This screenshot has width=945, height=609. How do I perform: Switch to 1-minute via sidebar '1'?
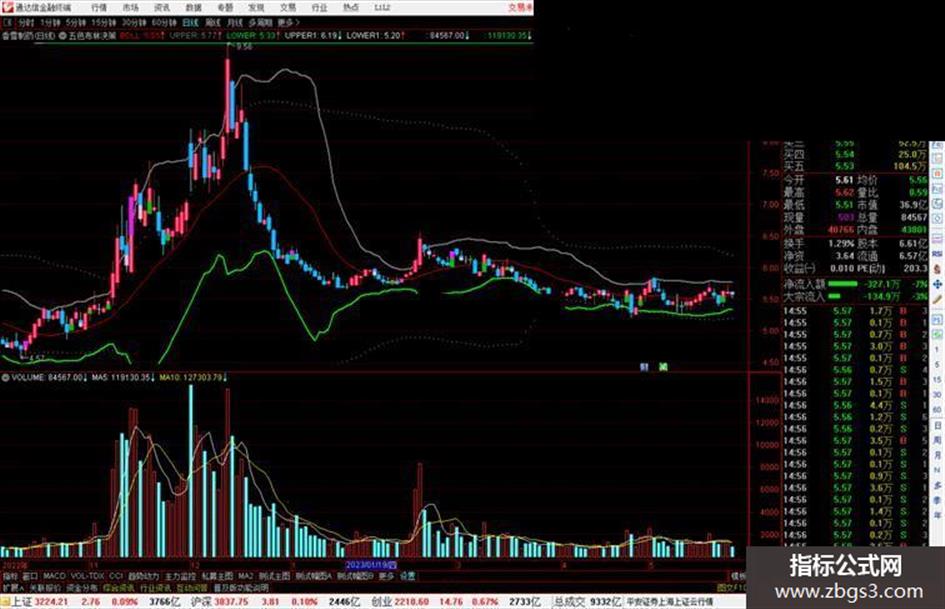point(937,350)
